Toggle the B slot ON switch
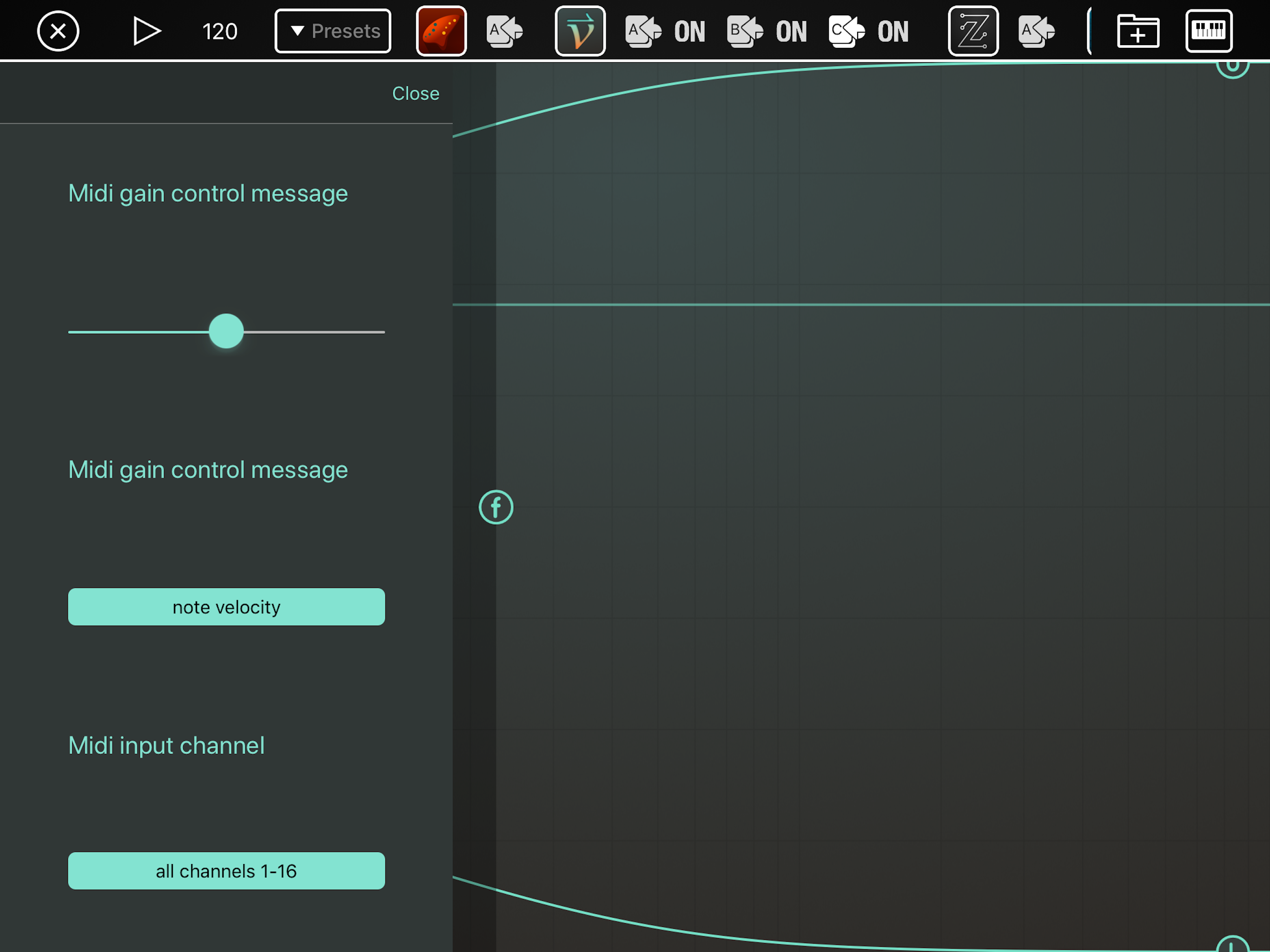Image resolution: width=1270 pixels, height=952 pixels. 791,32
